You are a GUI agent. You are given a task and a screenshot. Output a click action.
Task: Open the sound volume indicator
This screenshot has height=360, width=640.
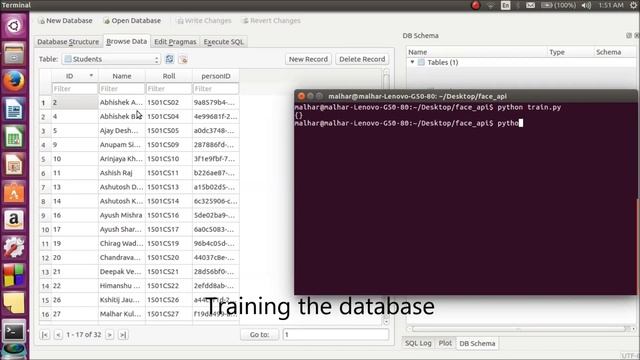586,5
